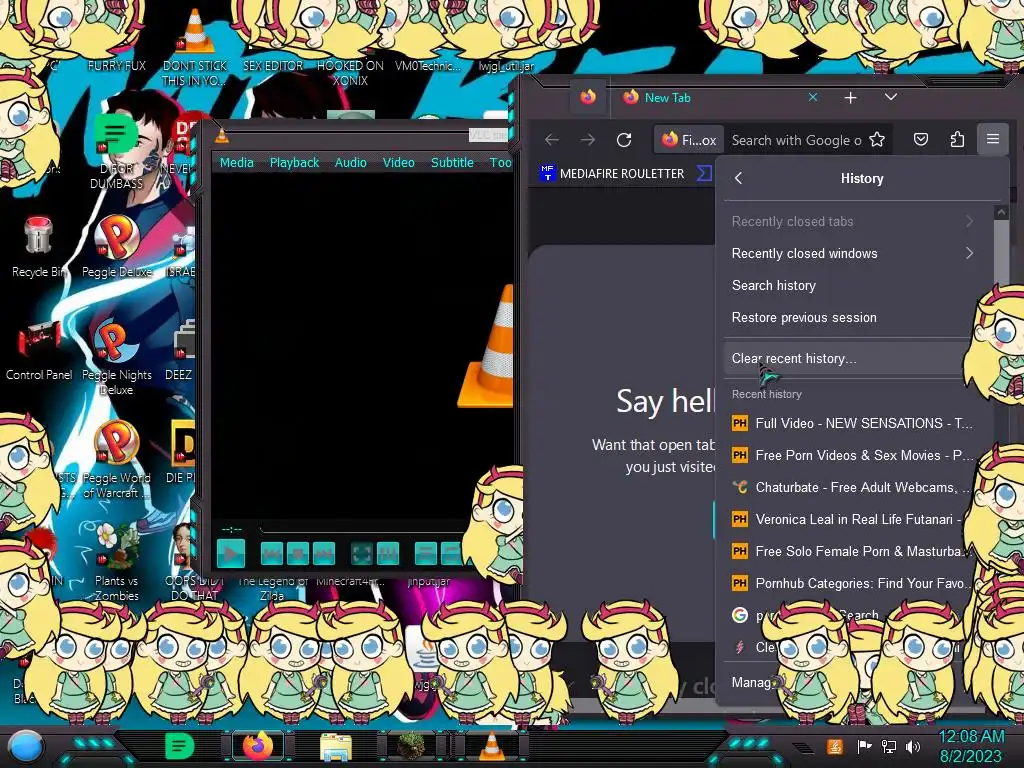Open Pornhub Categories history entry
The width and height of the screenshot is (1024, 768).
coord(854,583)
